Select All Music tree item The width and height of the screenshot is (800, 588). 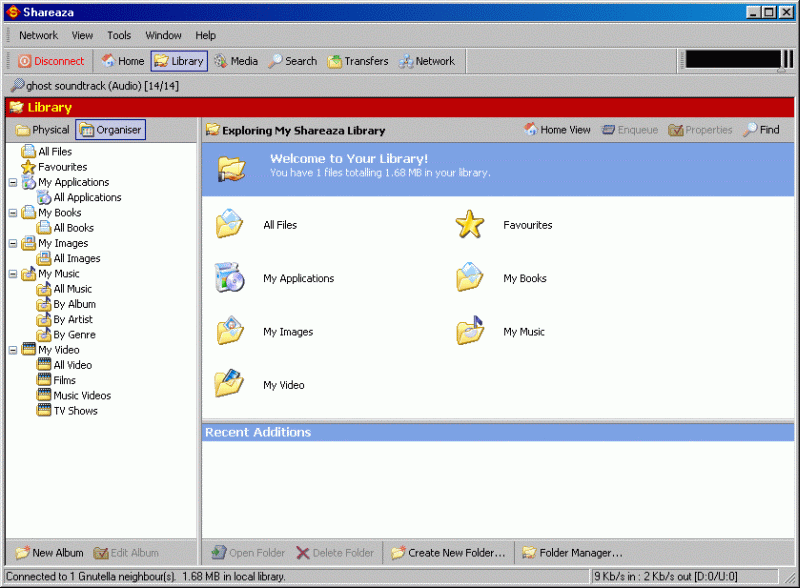64,289
